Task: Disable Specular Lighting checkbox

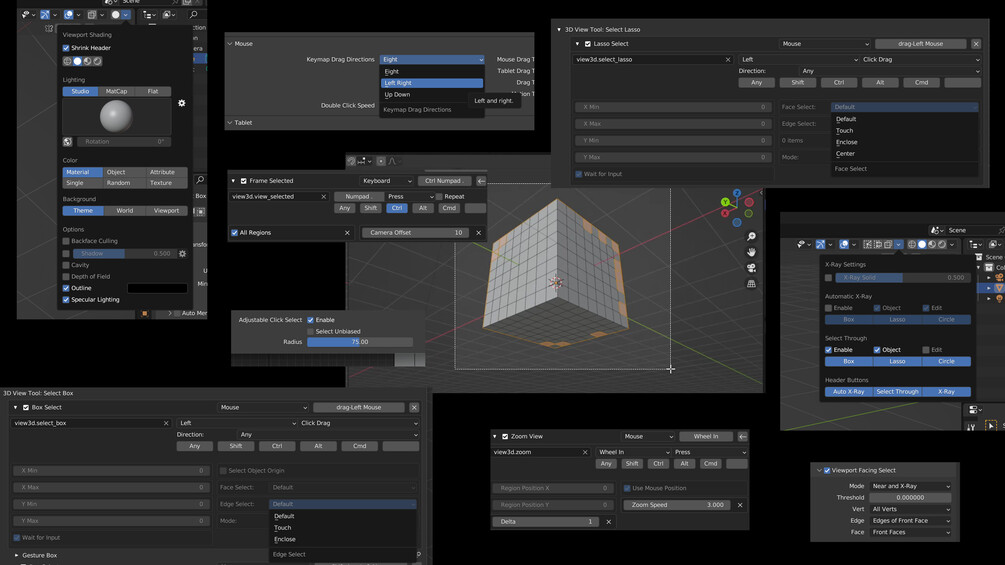Action: tap(66, 300)
